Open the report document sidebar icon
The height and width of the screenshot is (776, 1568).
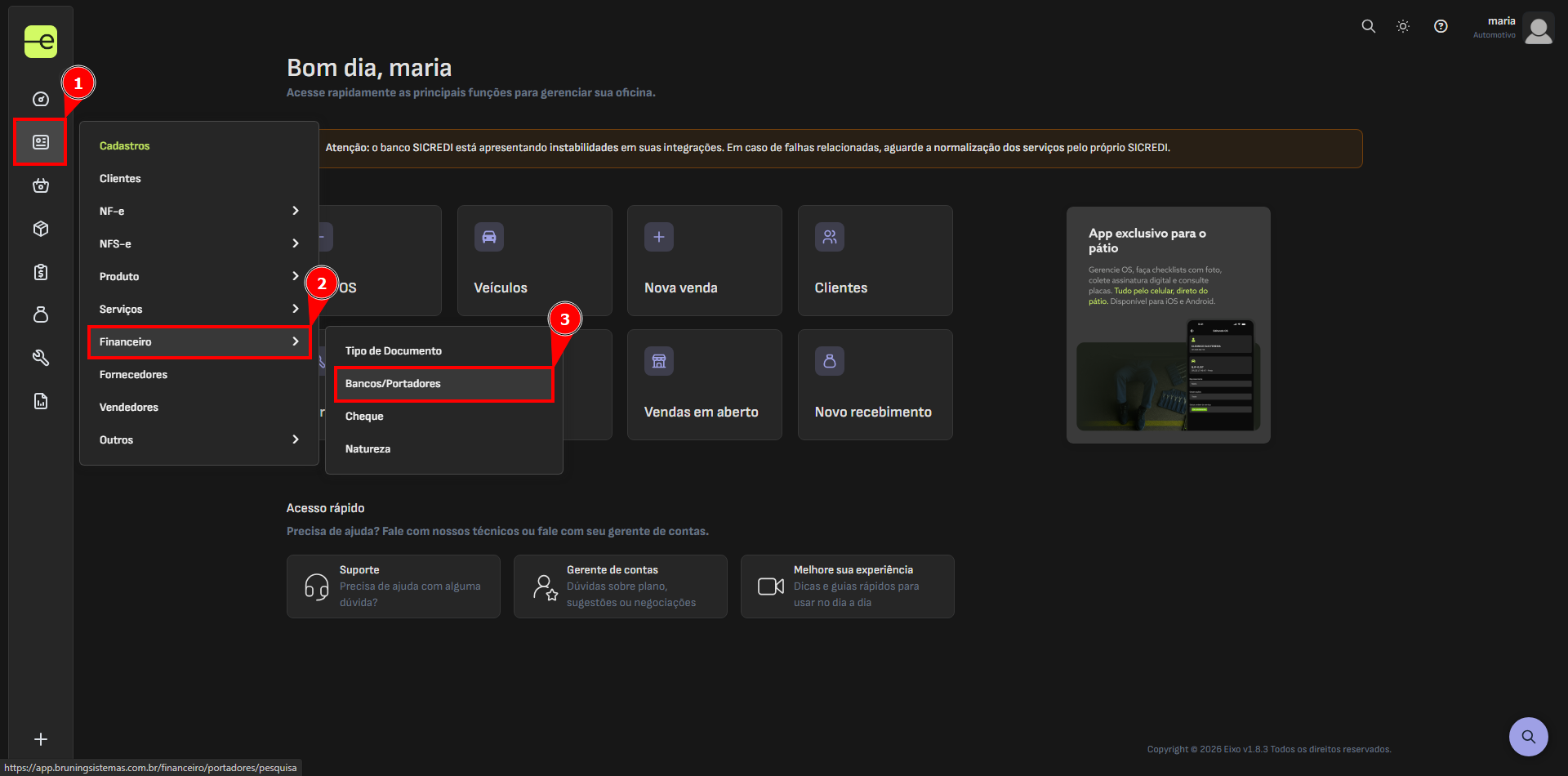click(x=41, y=401)
